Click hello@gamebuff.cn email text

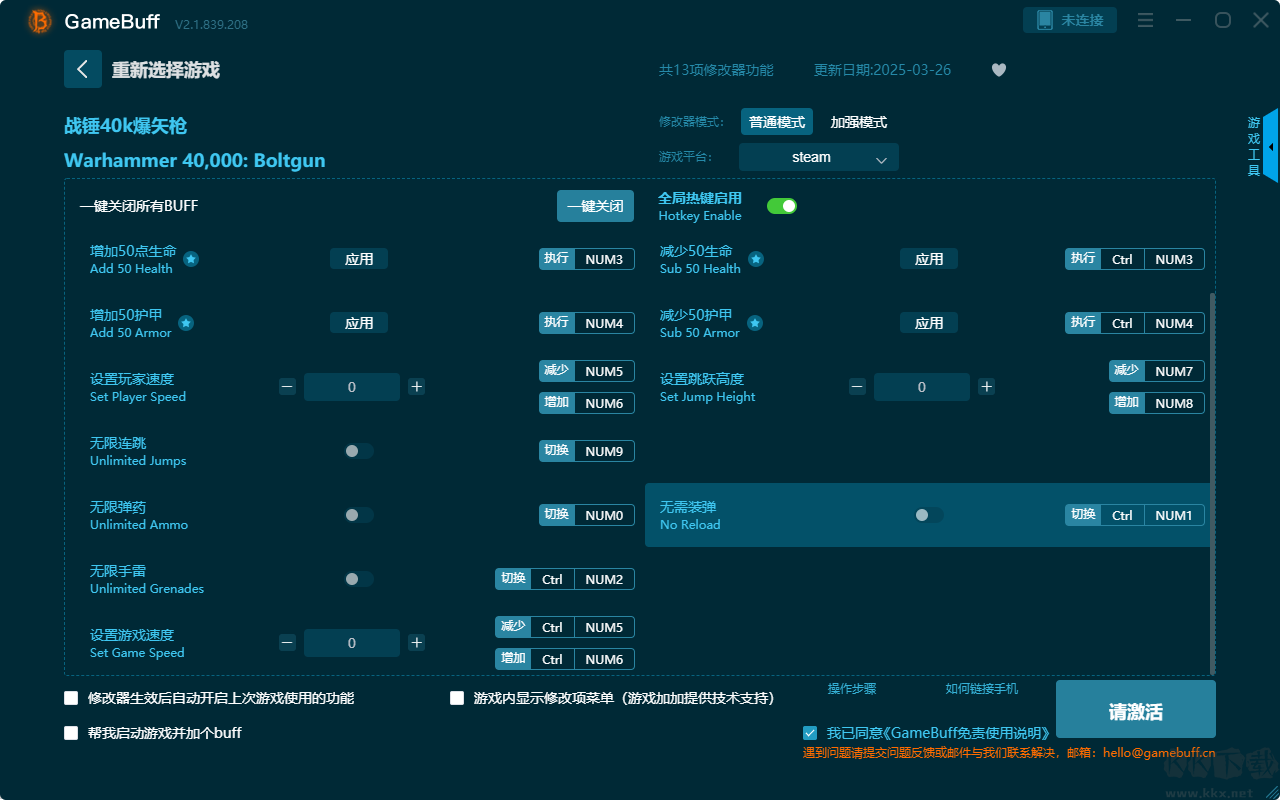coord(1159,753)
